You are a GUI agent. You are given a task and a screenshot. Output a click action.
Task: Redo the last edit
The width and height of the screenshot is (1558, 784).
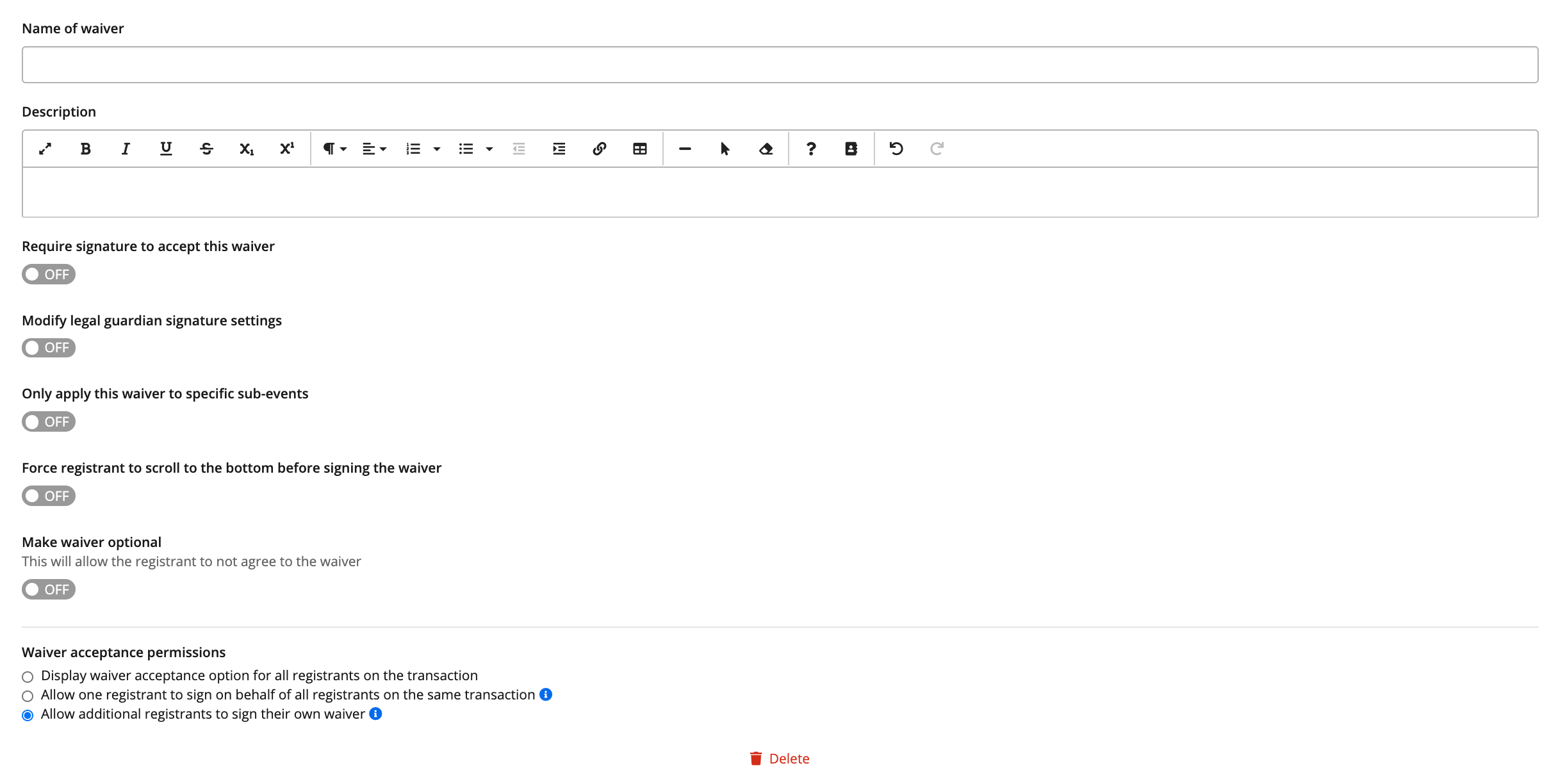click(x=937, y=149)
